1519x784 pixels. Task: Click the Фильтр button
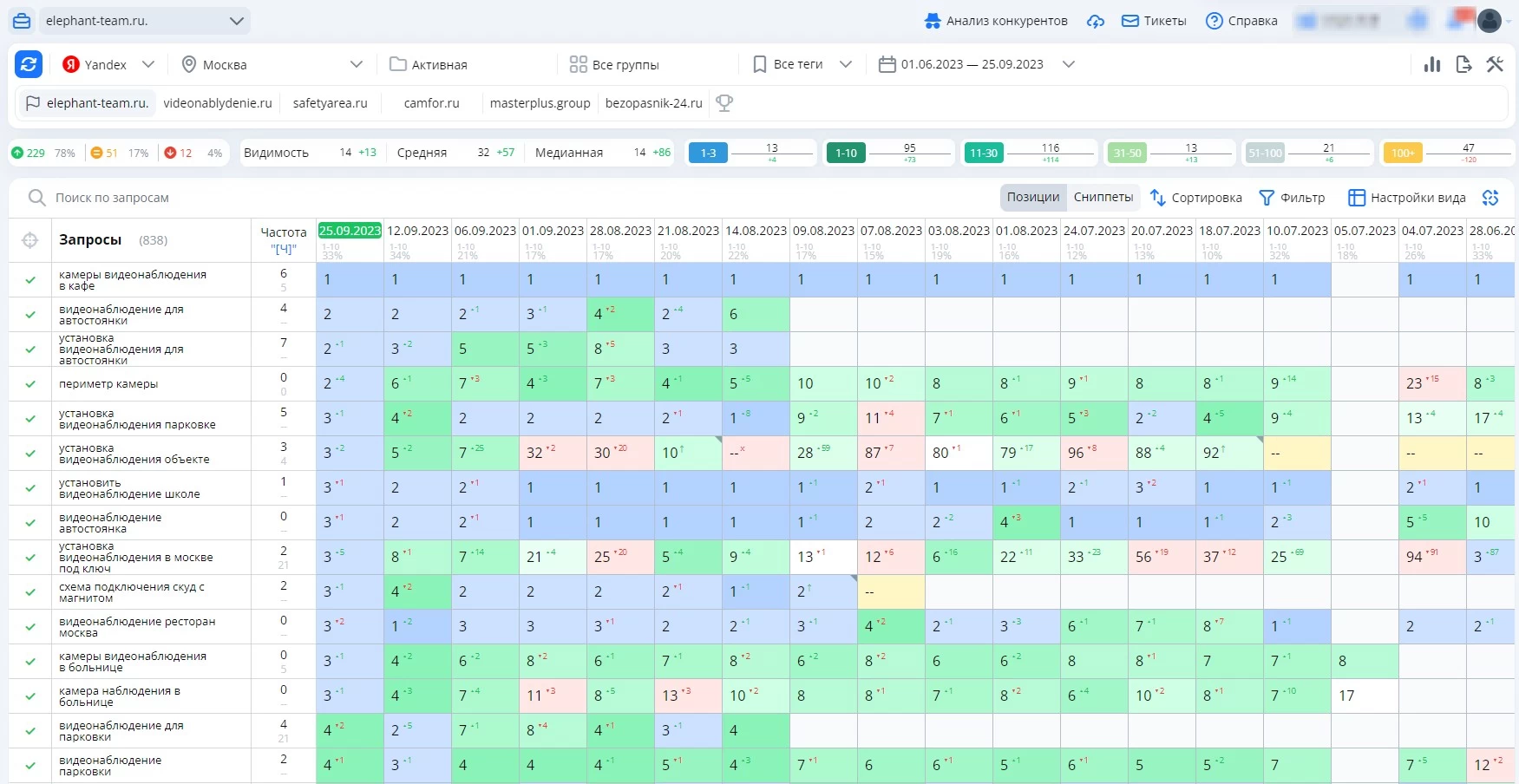click(1292, 198)
